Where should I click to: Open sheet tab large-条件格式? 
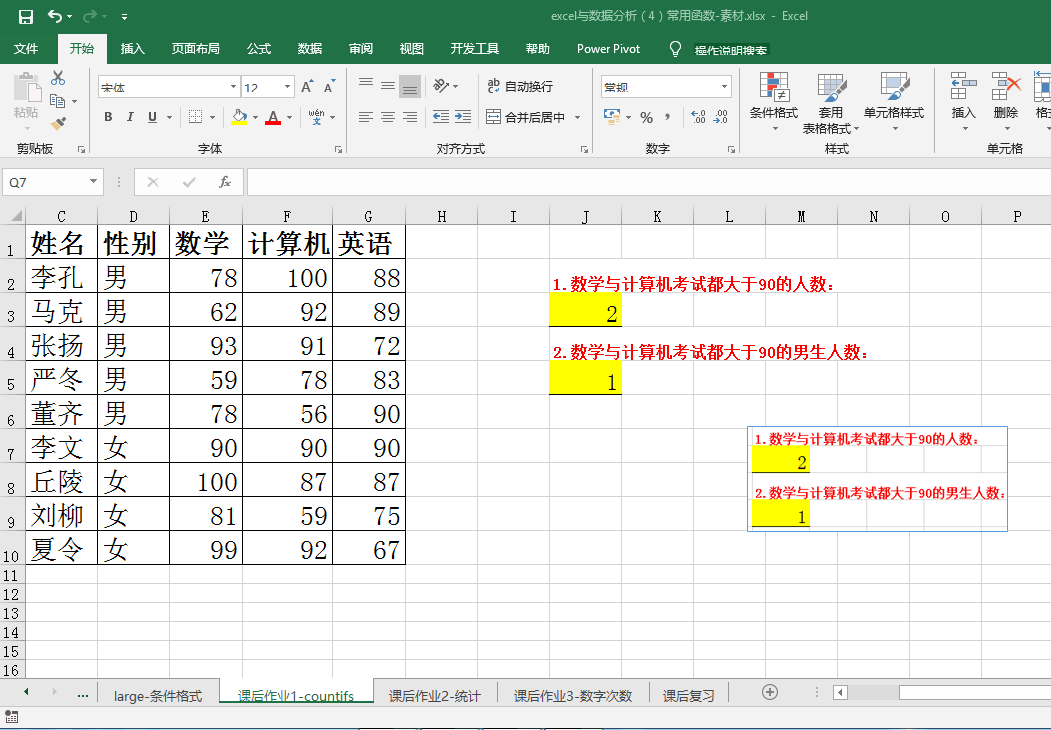[158, 696]
